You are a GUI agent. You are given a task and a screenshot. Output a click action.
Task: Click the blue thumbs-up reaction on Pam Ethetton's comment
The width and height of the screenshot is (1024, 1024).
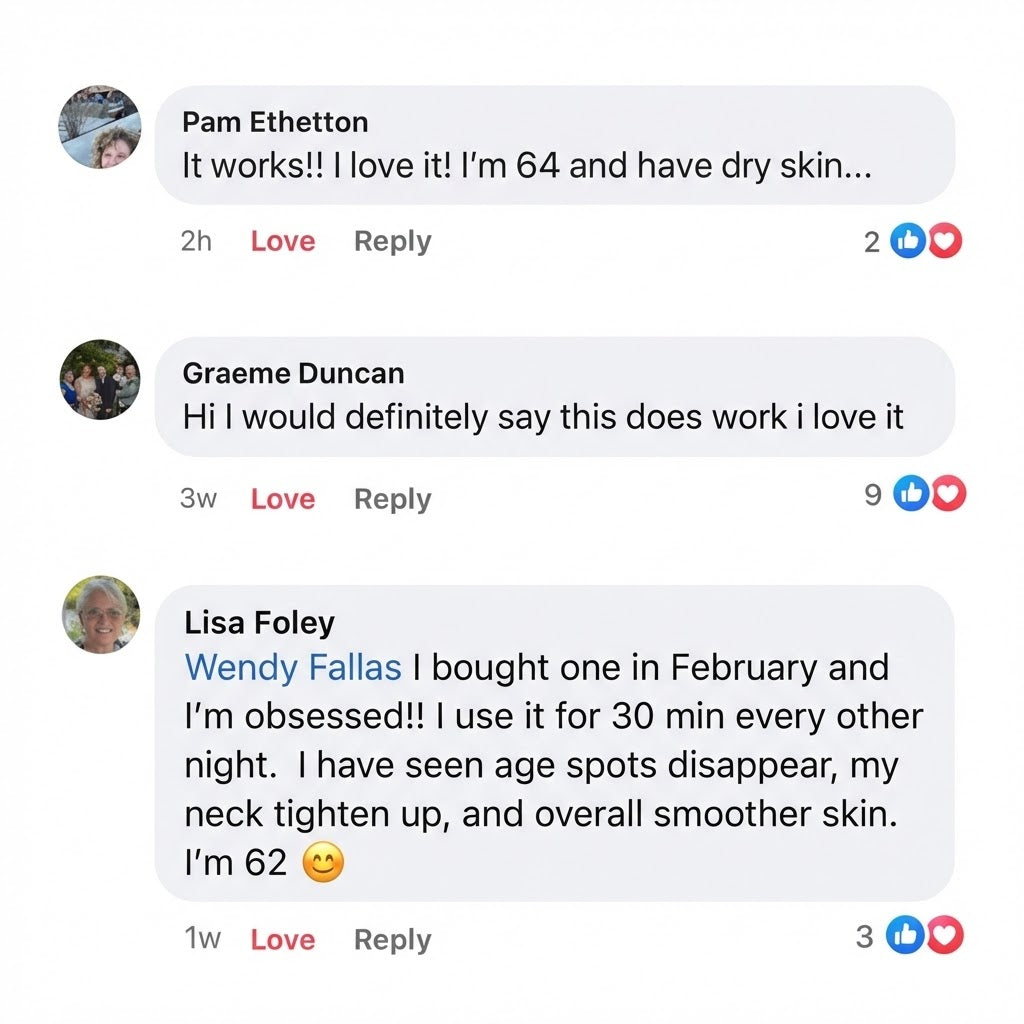(x=908, y=241)
